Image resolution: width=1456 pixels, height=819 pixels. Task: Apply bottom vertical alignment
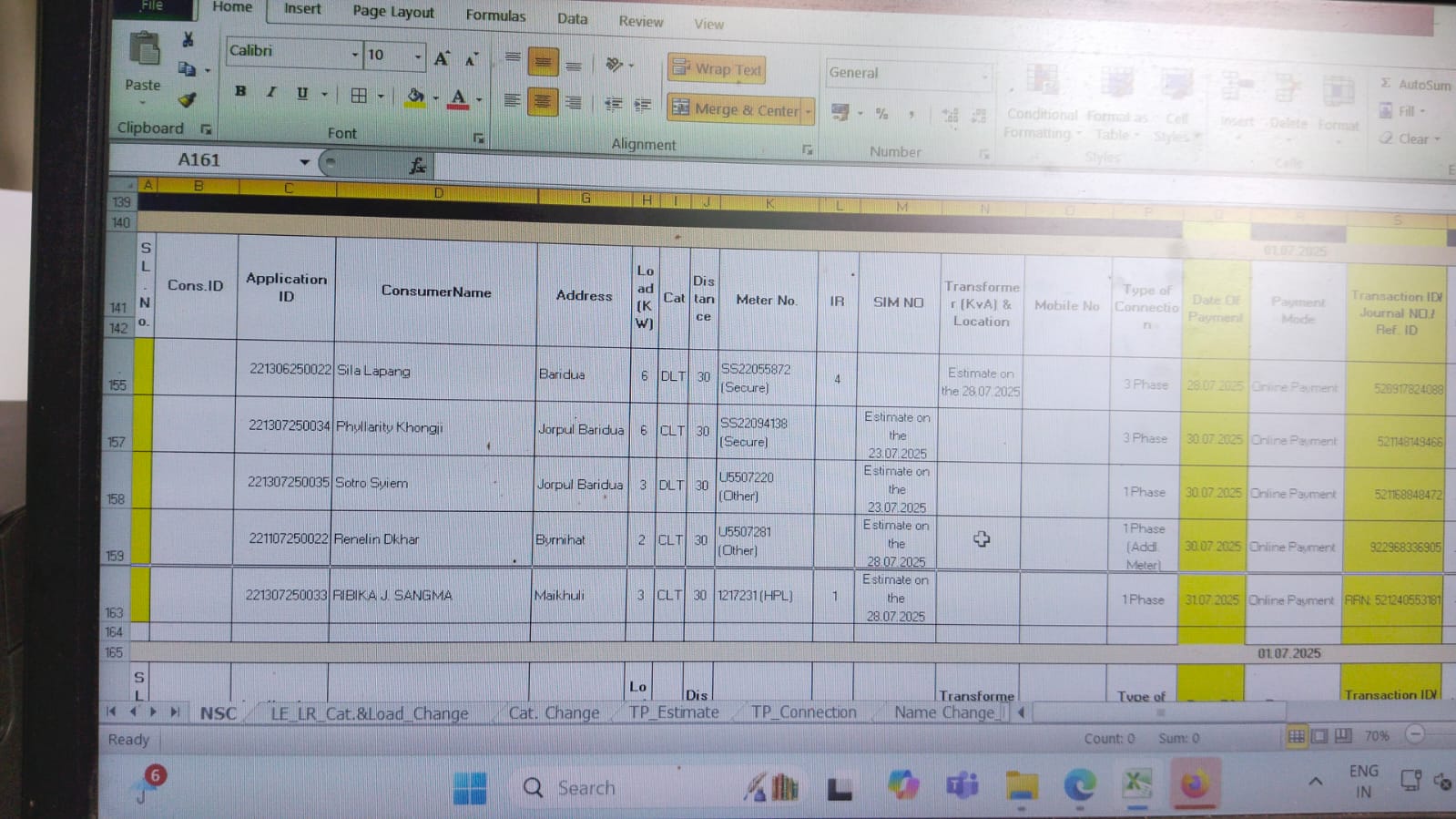point(574,66)
